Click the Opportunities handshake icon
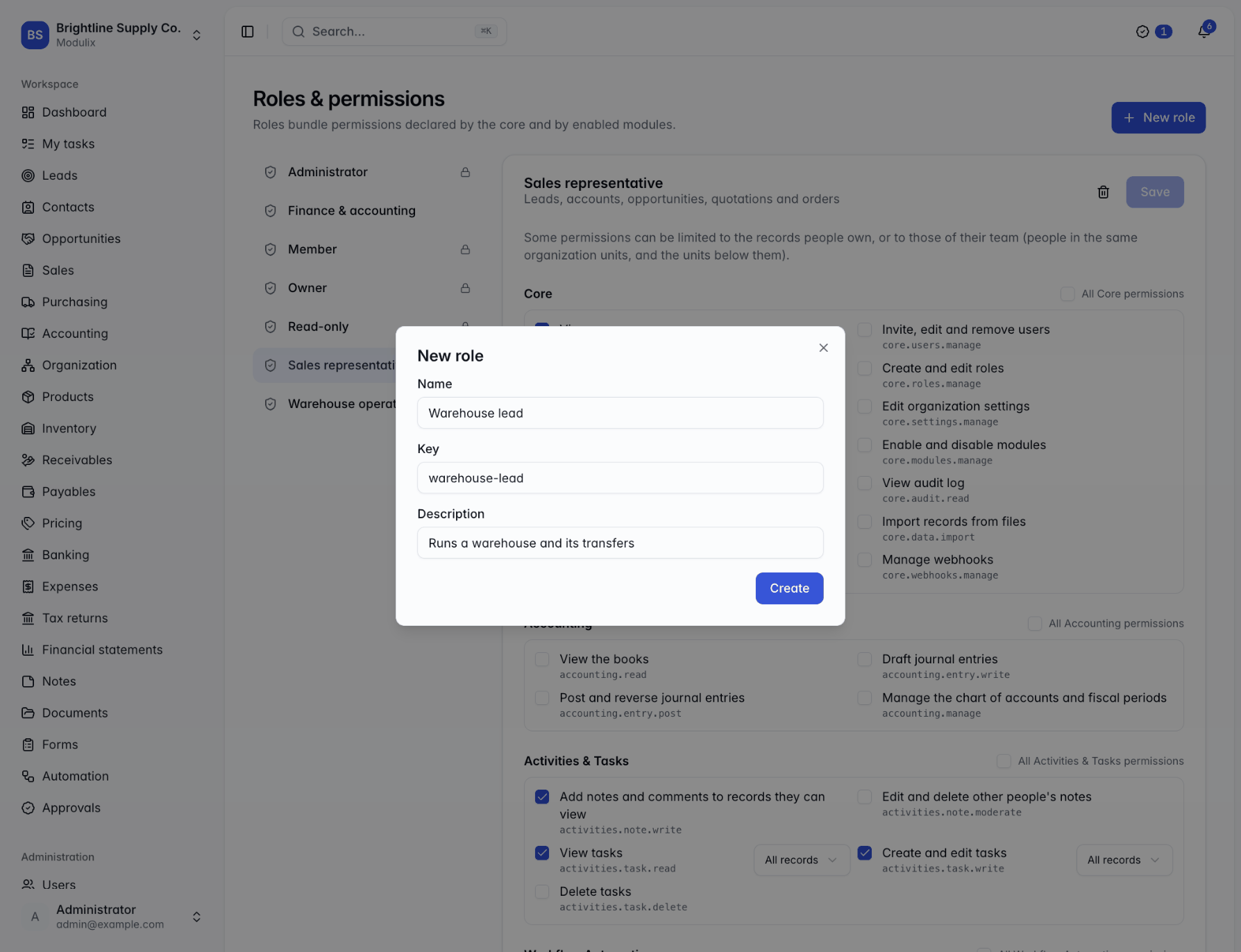The height and width of the screenshot is (952, 1241). (x=28, y=239)
